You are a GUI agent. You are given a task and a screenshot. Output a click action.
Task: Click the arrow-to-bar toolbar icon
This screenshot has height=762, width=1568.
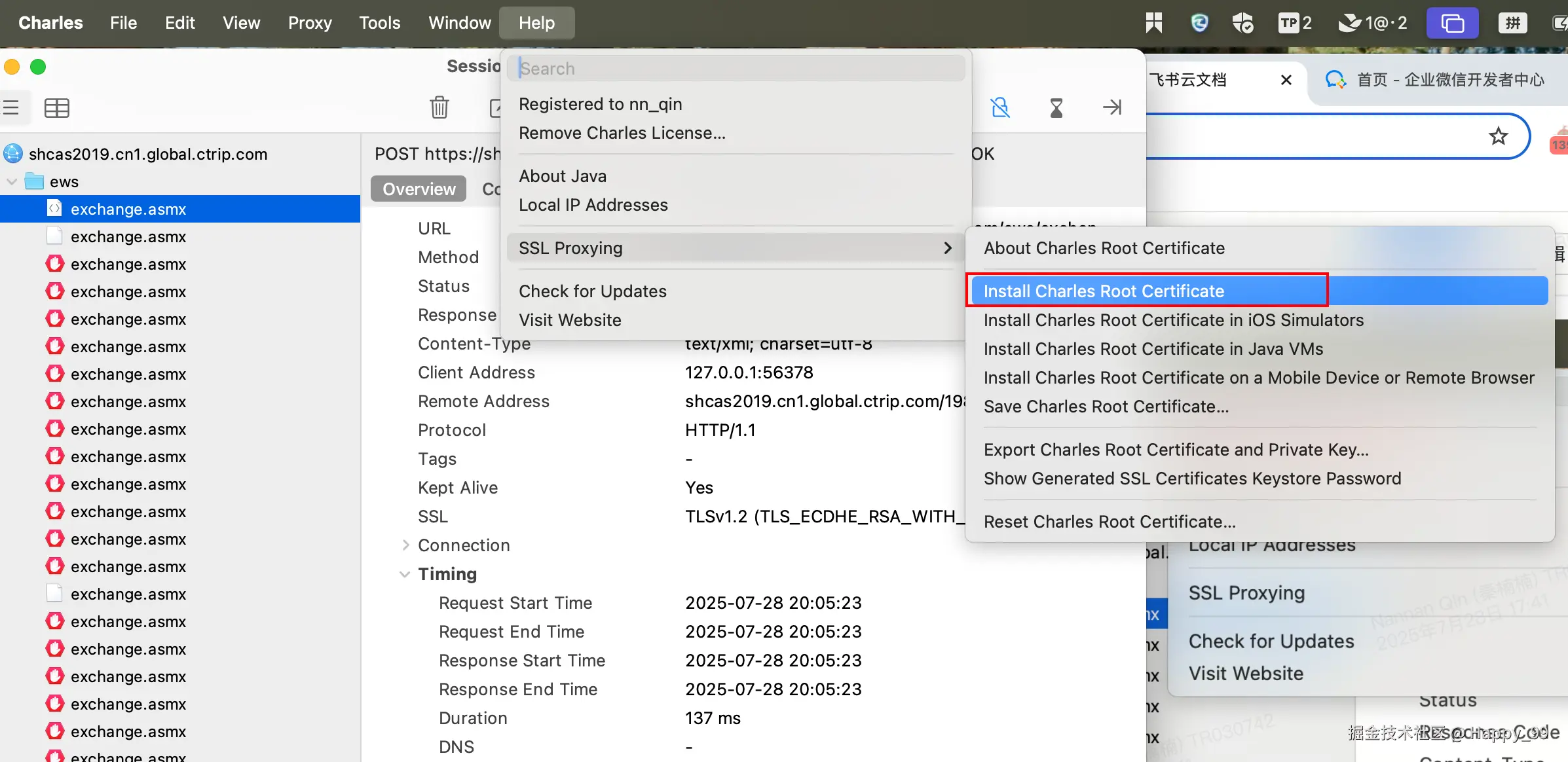[x=1111, y=107]
